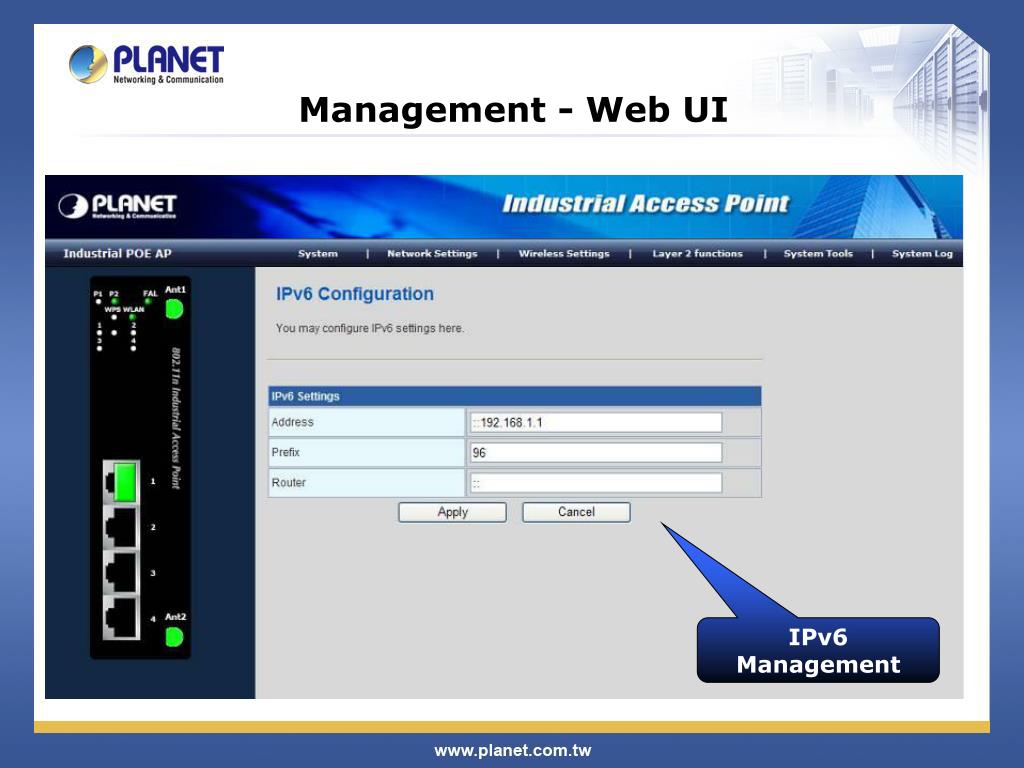Click the PLANET logo in web UI banner
This screenshot has width=1024, height=768.
click(118, 206)
